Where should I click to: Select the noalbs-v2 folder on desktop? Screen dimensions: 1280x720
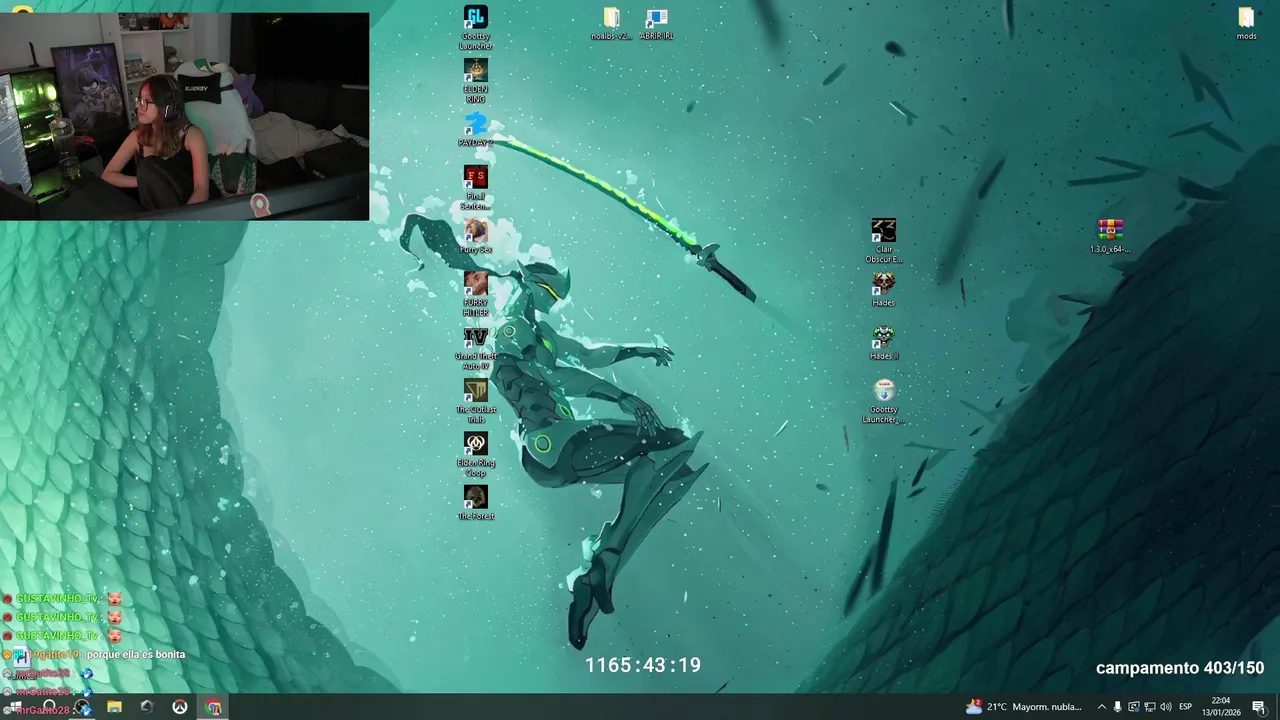click(611, 23)
